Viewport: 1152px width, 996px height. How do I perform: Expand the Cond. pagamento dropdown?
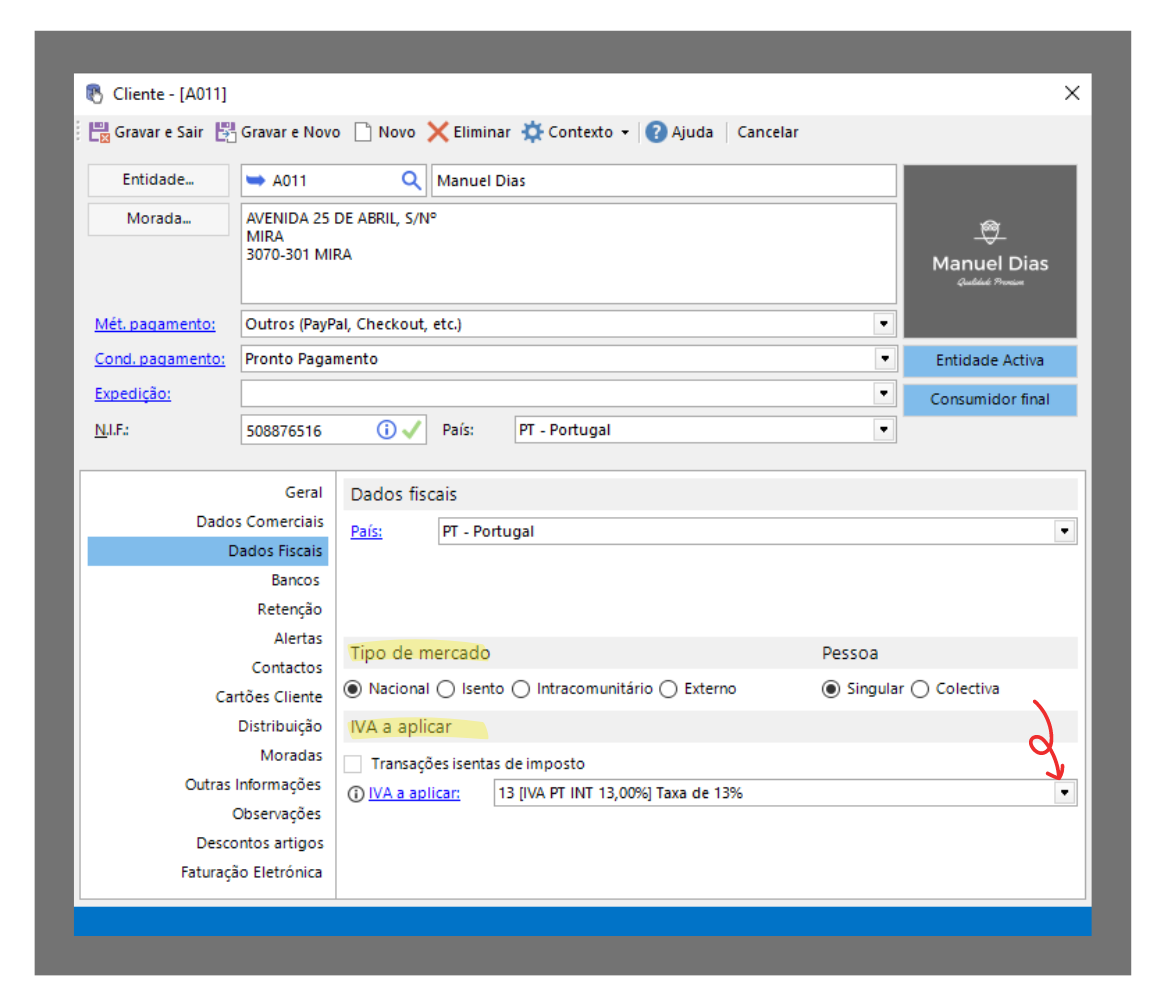pos(883,359)
